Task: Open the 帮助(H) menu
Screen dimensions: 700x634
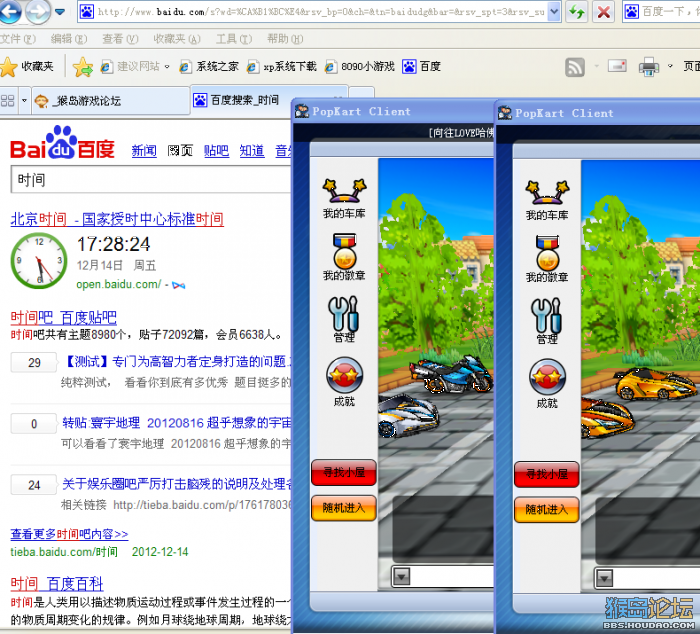Action: pyautogui.click(x=285, y=39)
